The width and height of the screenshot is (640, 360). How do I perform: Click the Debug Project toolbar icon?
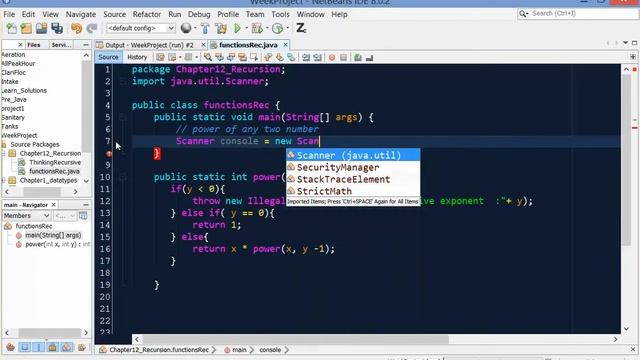click(x=257, y=28)
